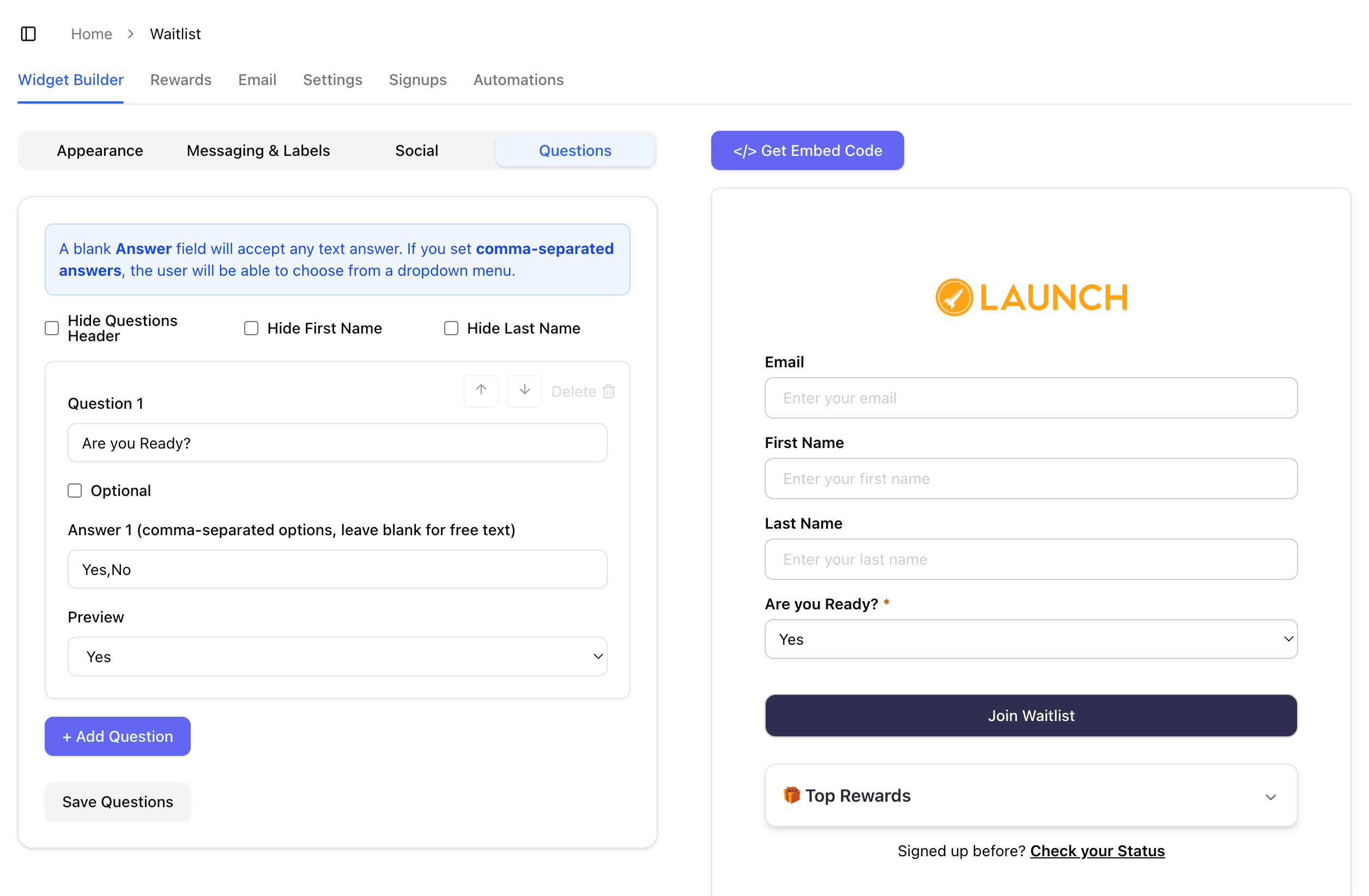This screenshot has height=896, width=1369.
Task: Open the Preview Yes dropdown
Action: pos(337,656)
